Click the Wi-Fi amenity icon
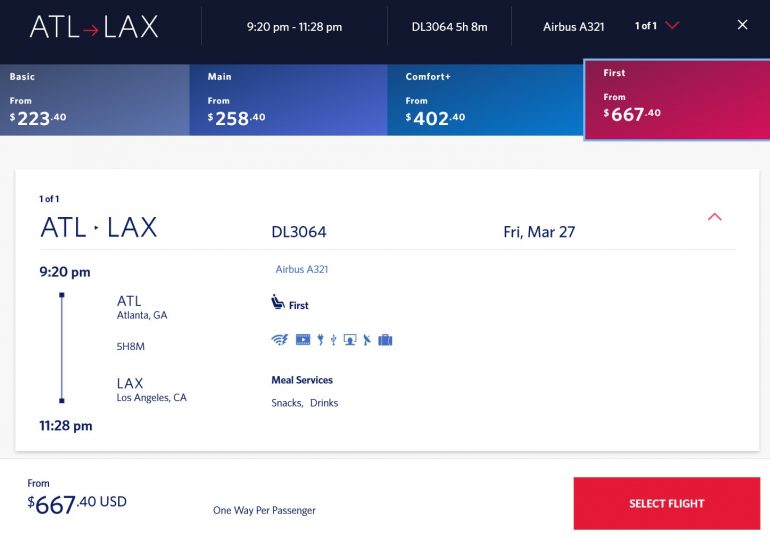This screenshot has height=541, width=770. (279, 340)
